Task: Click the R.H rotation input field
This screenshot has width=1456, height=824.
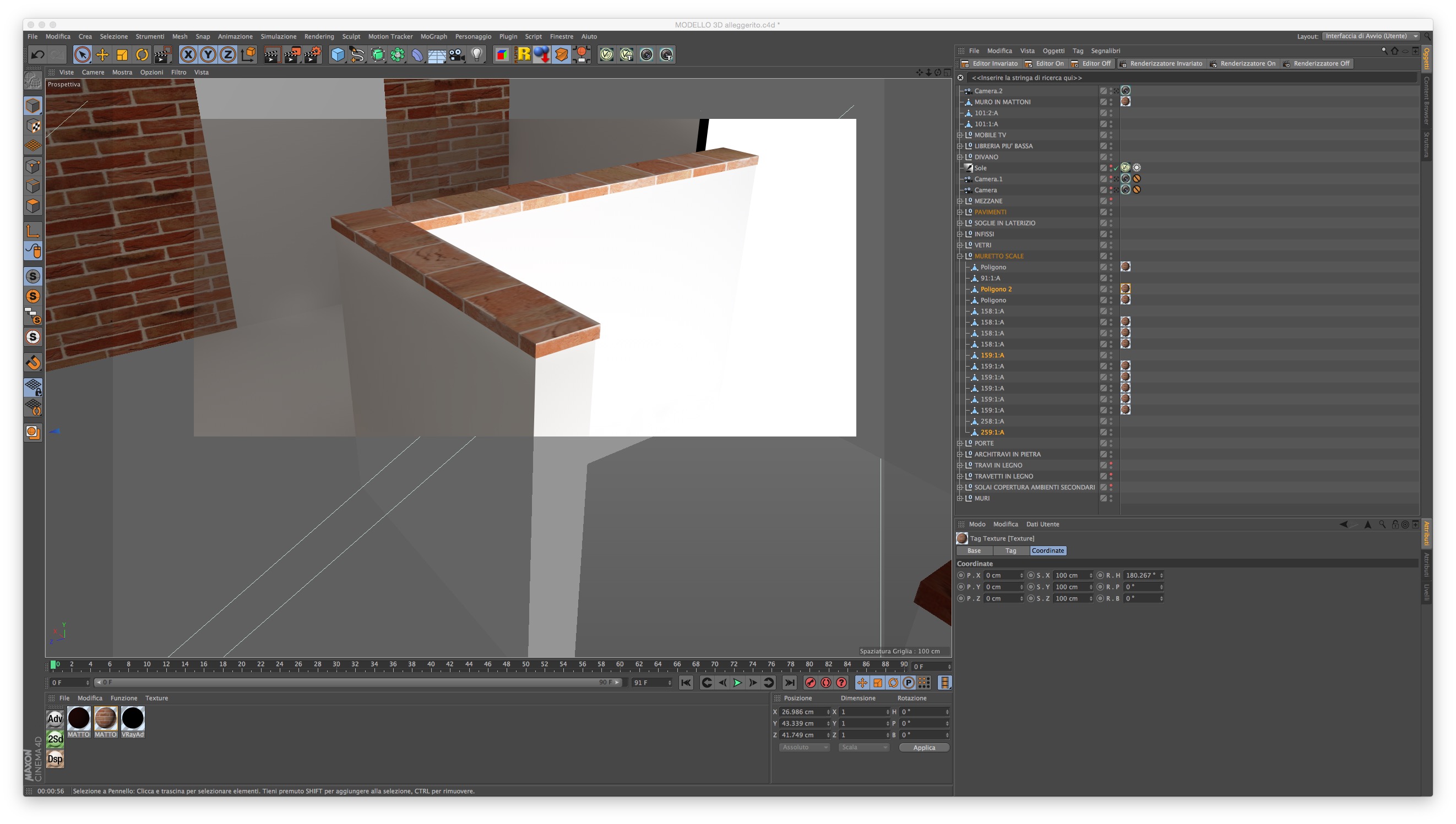Action: tap(1140, 575)
